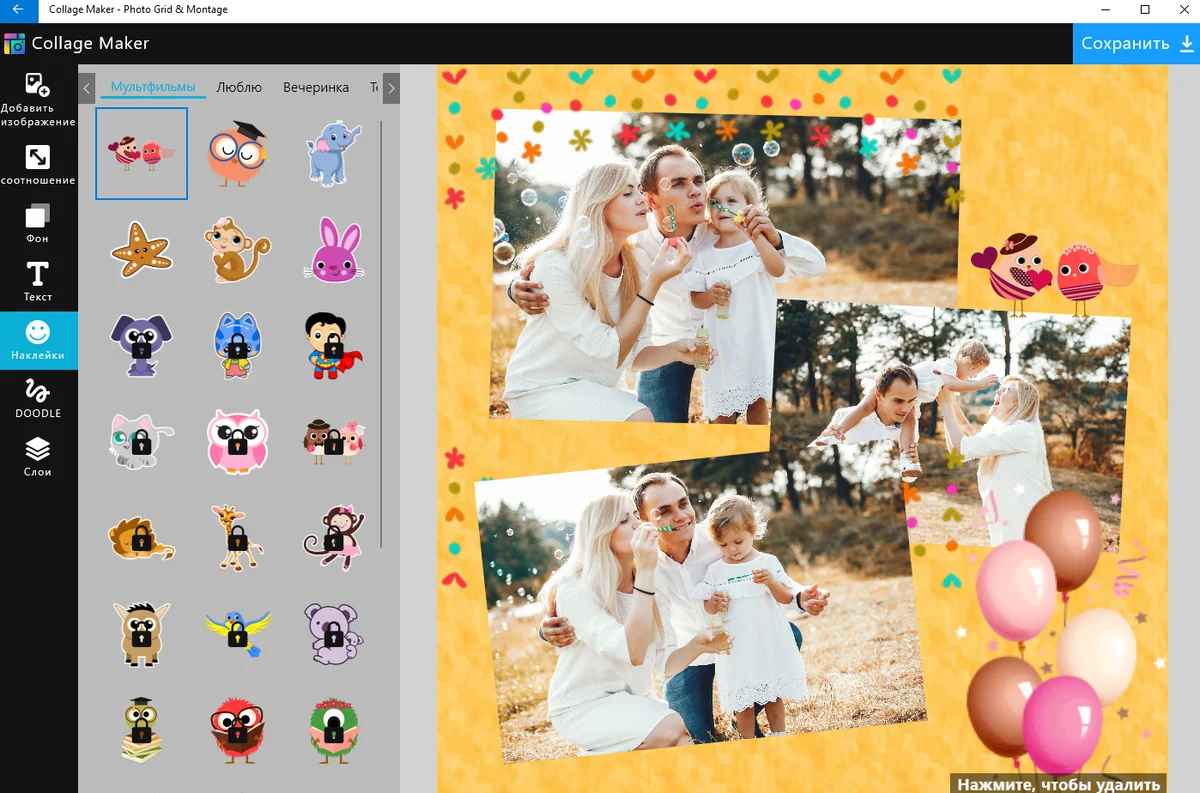Open the Слои layers panel
This screenshot has width=1200, height=793.
click(x=38, y=456)
